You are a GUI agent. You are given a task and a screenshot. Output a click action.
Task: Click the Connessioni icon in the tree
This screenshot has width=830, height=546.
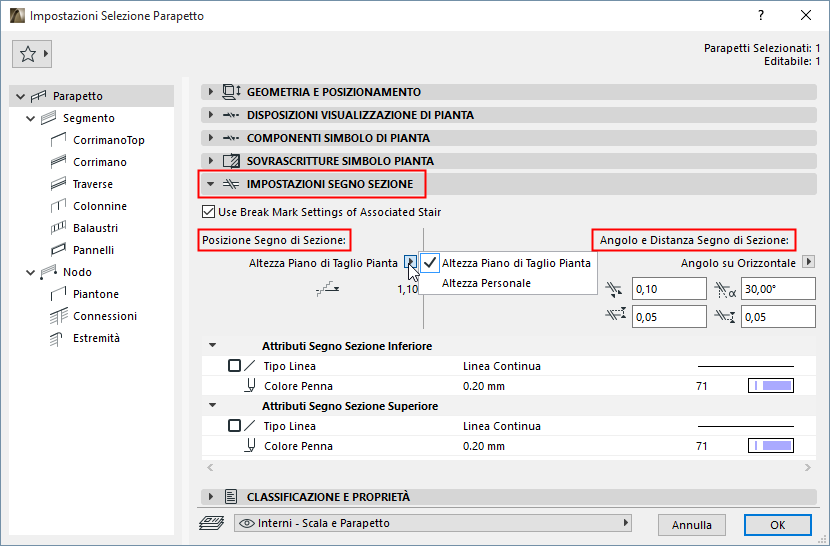pyautogui.click(x=58, y=316)
